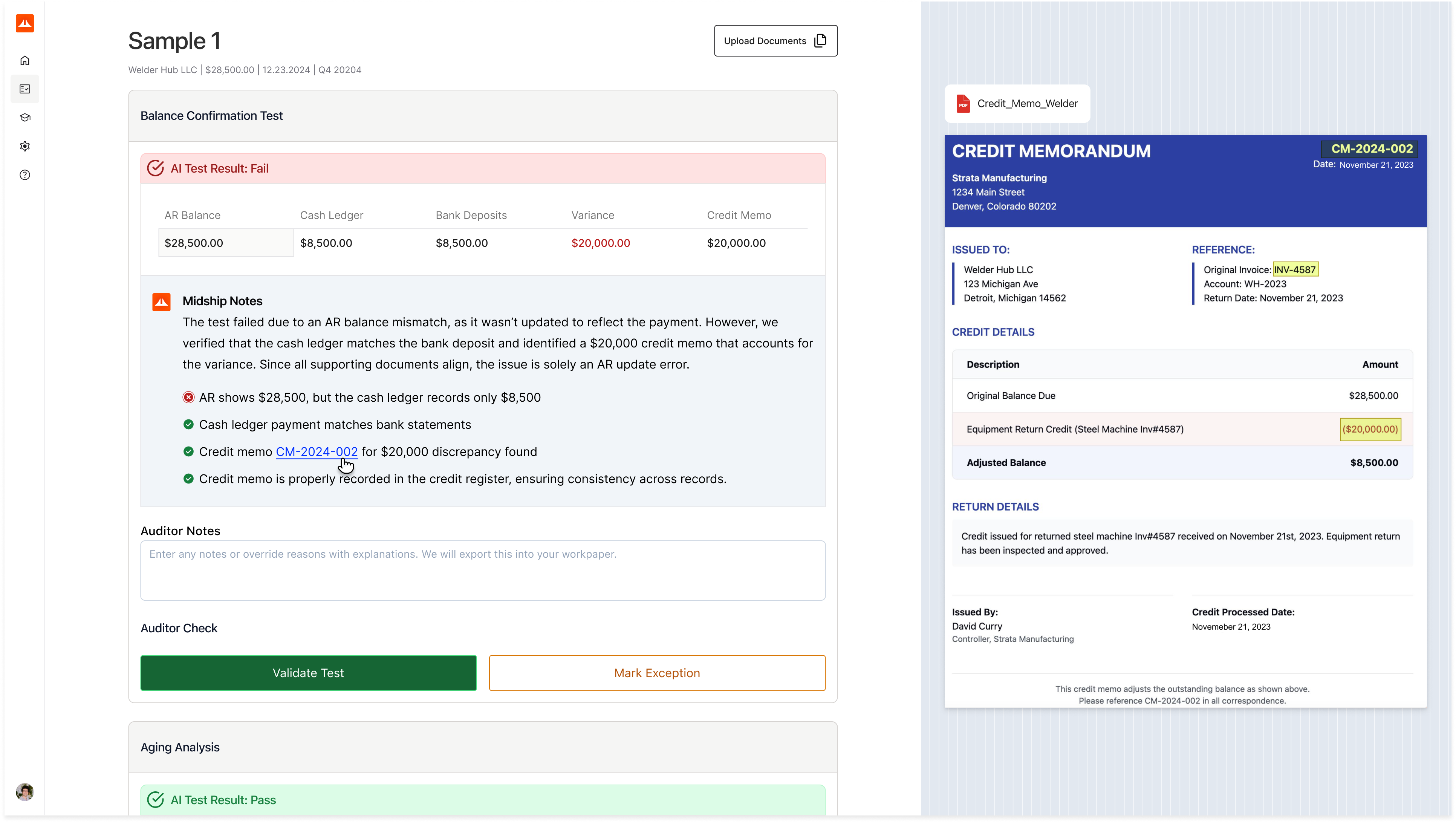Image resolution: width=1456 pixels, height=823 pixels.
Task: Click the Aging Analysis section header
Action: tap(180, 747)
